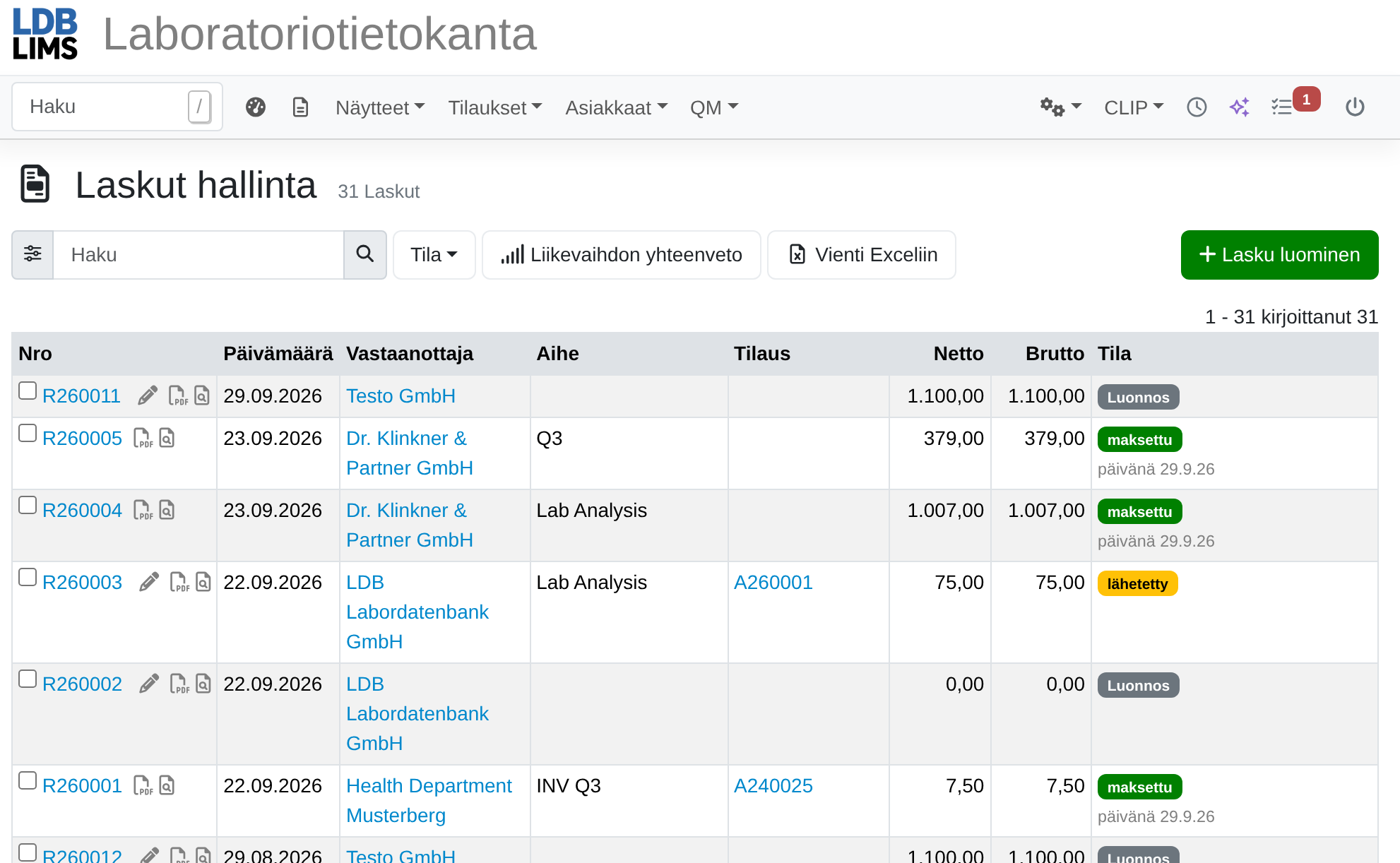Open the dashboard gauge icon
The height and width of the screenshot is (863, 1400).
point(256,107)
